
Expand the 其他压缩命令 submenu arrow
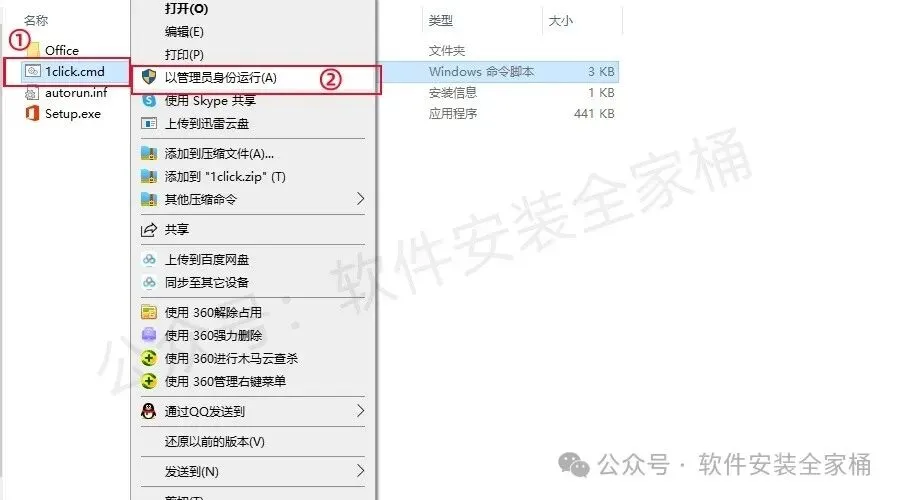click(x=360, y=199)
